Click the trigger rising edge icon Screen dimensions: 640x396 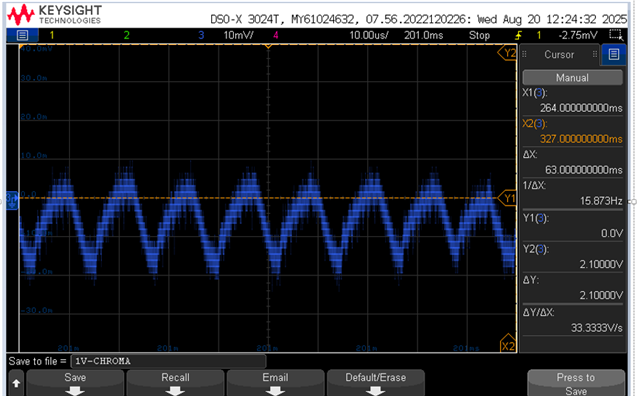click(x=518, y=35)
